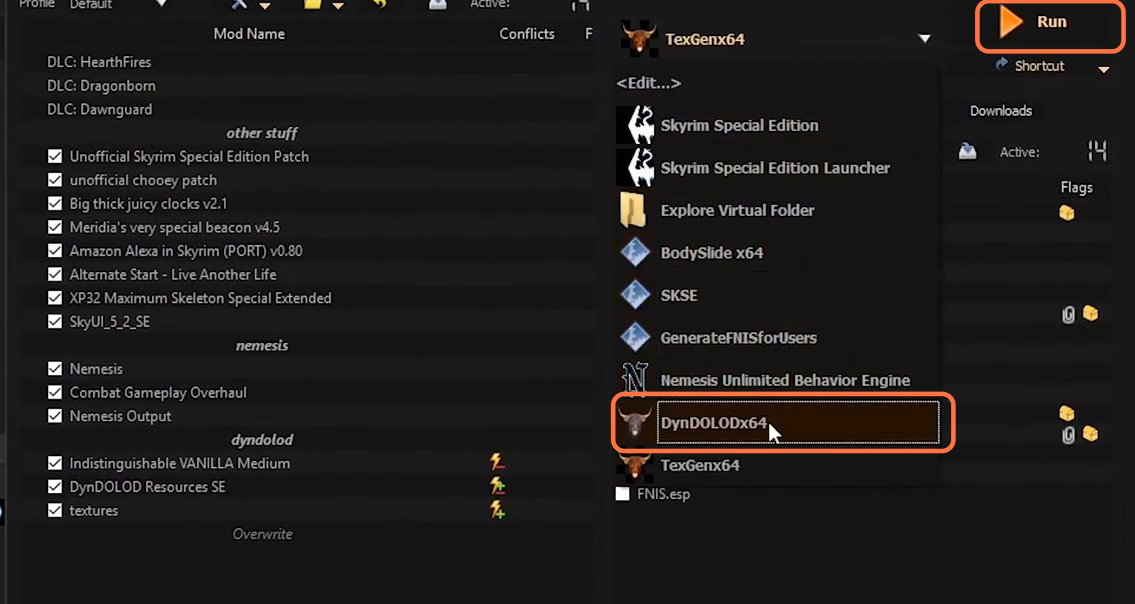Select Explore Virtual Folder entry
The width and height of the screenshot is (1135, 604).
point(737,211)
